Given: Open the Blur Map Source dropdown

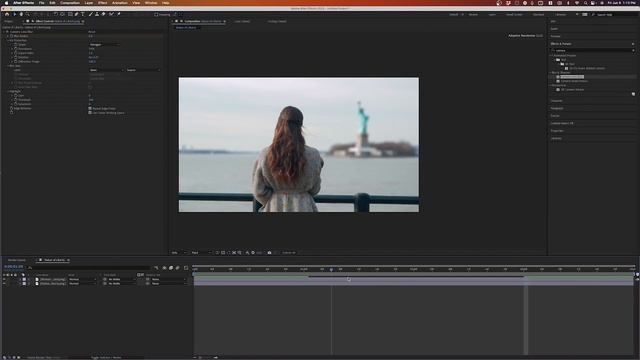Looking at the screenshot, I should [x=143, y=70].
